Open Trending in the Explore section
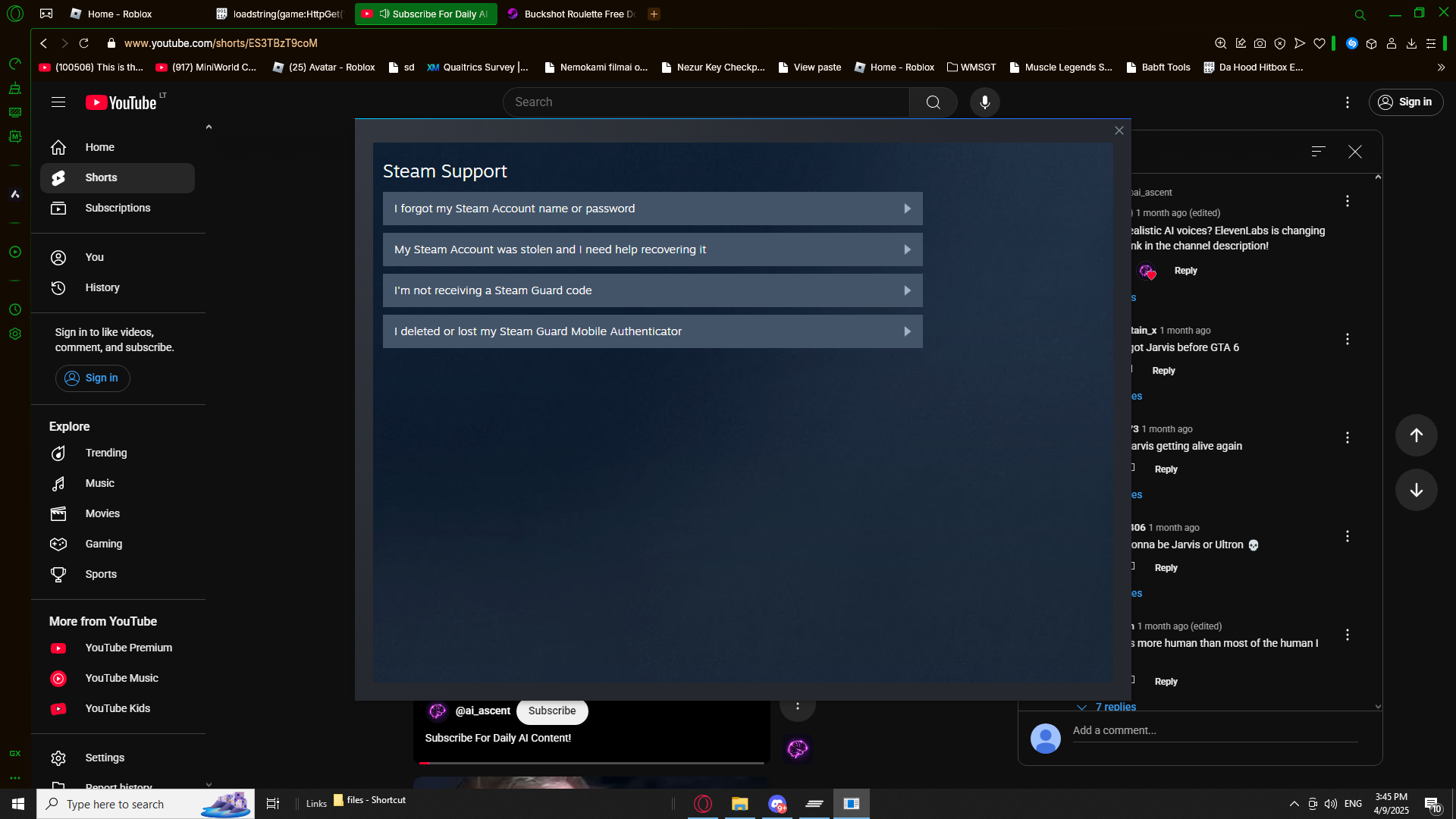The height and width of the screenshot is (819, 1456). (118, 453)
